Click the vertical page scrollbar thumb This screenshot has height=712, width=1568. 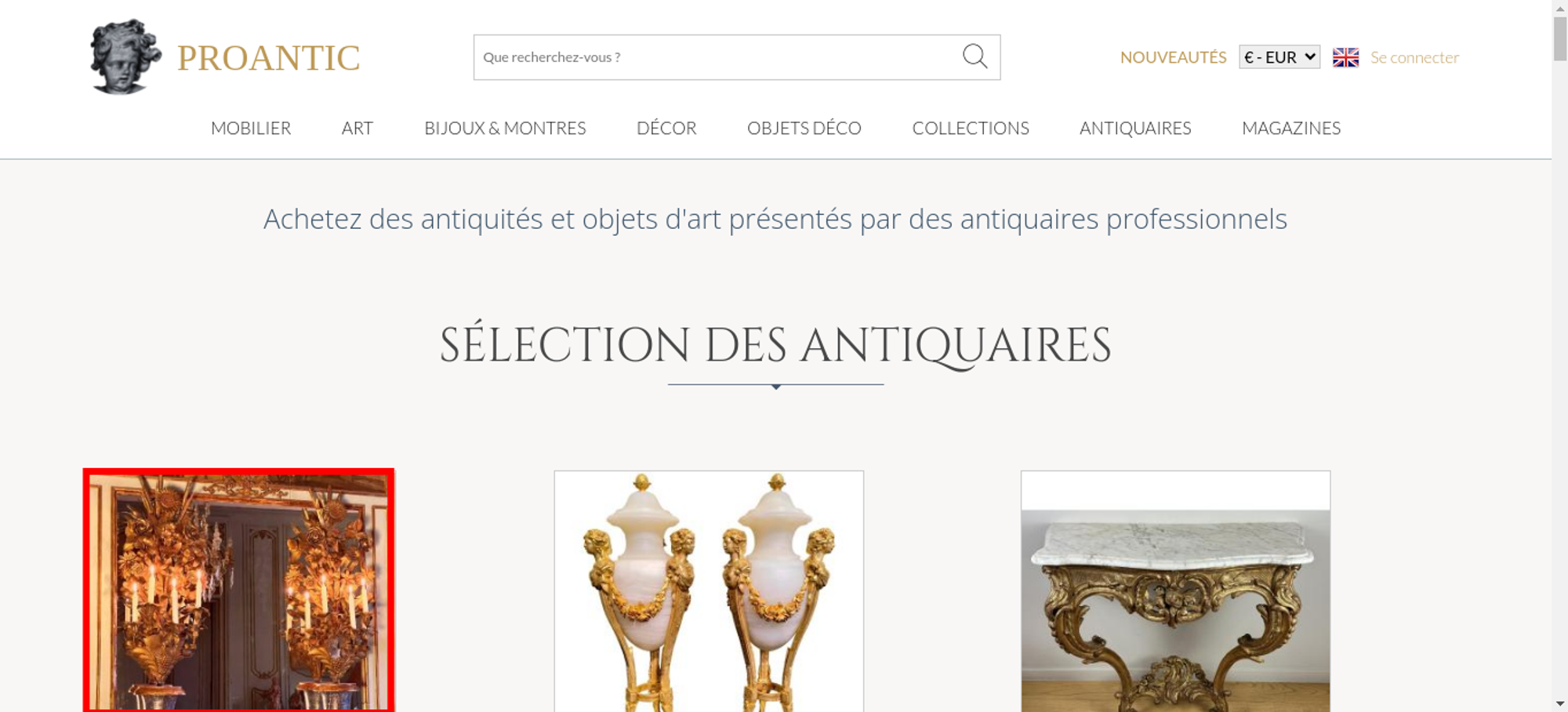(1560, 38)
